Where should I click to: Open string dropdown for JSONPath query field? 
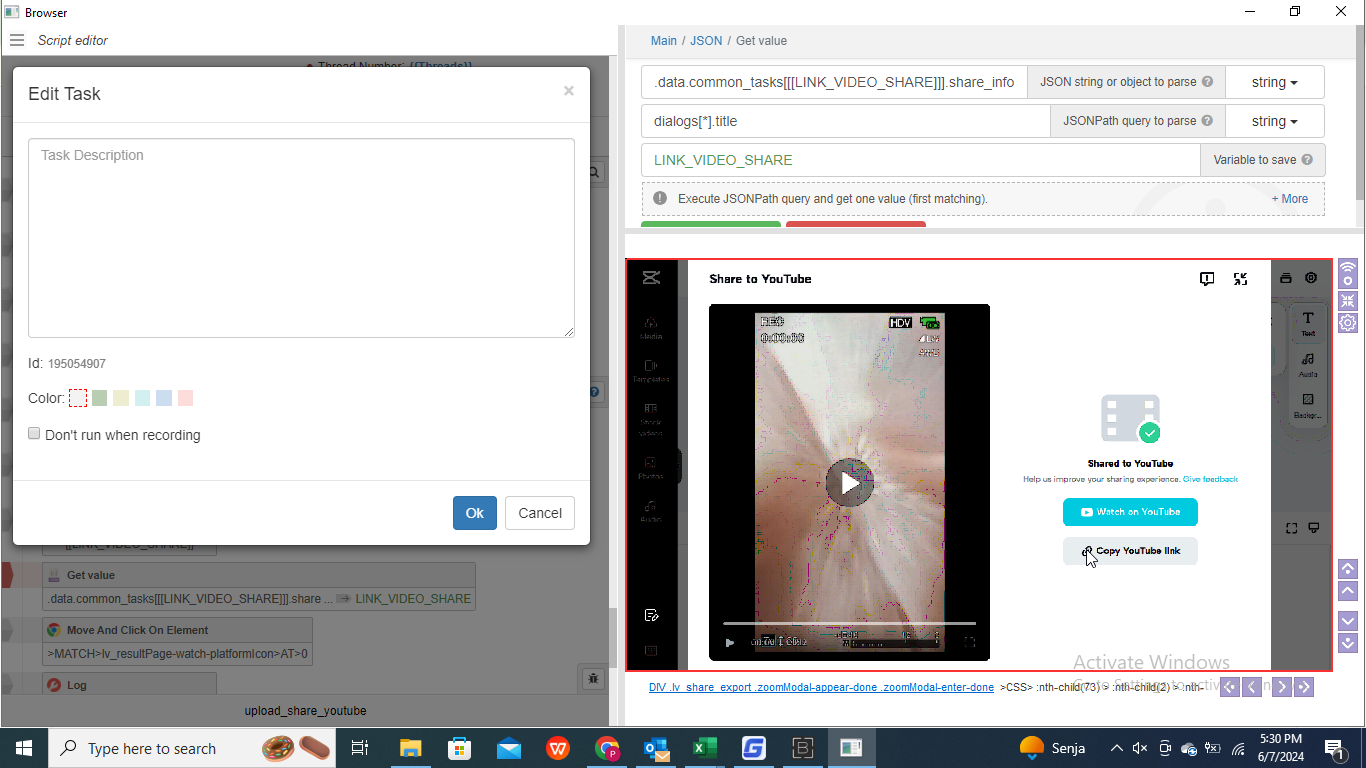(x=1274, y=121)
